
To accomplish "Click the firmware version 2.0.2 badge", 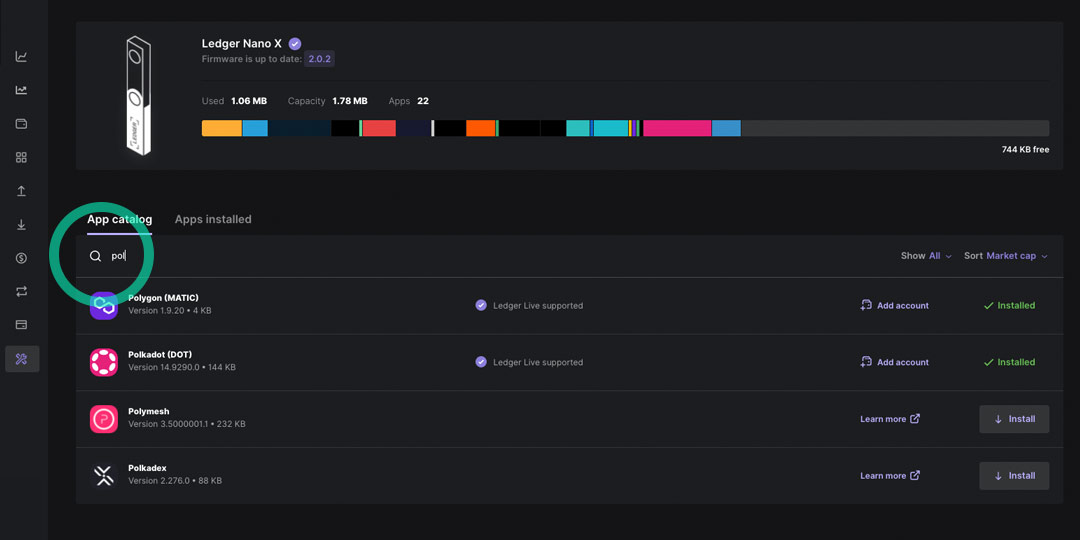I will coord(320,59).
